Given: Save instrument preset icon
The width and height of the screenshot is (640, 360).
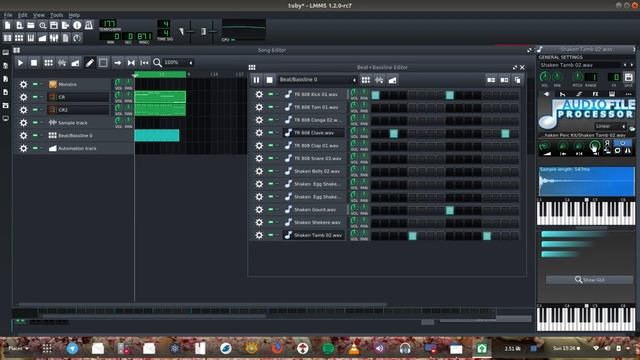Looking at the screenshot, I should pyautogui.click(x=629, y=78).
